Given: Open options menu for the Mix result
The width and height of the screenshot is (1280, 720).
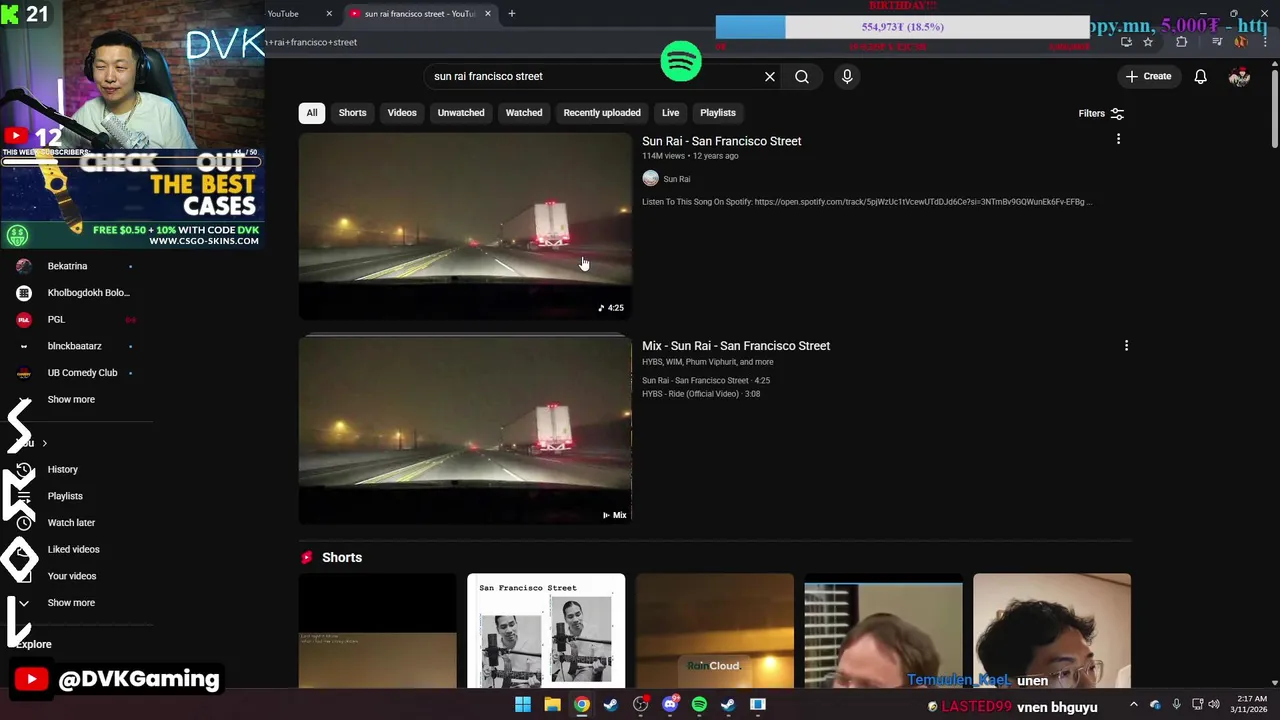Looking at the screenshot, I should [1126, 345].
